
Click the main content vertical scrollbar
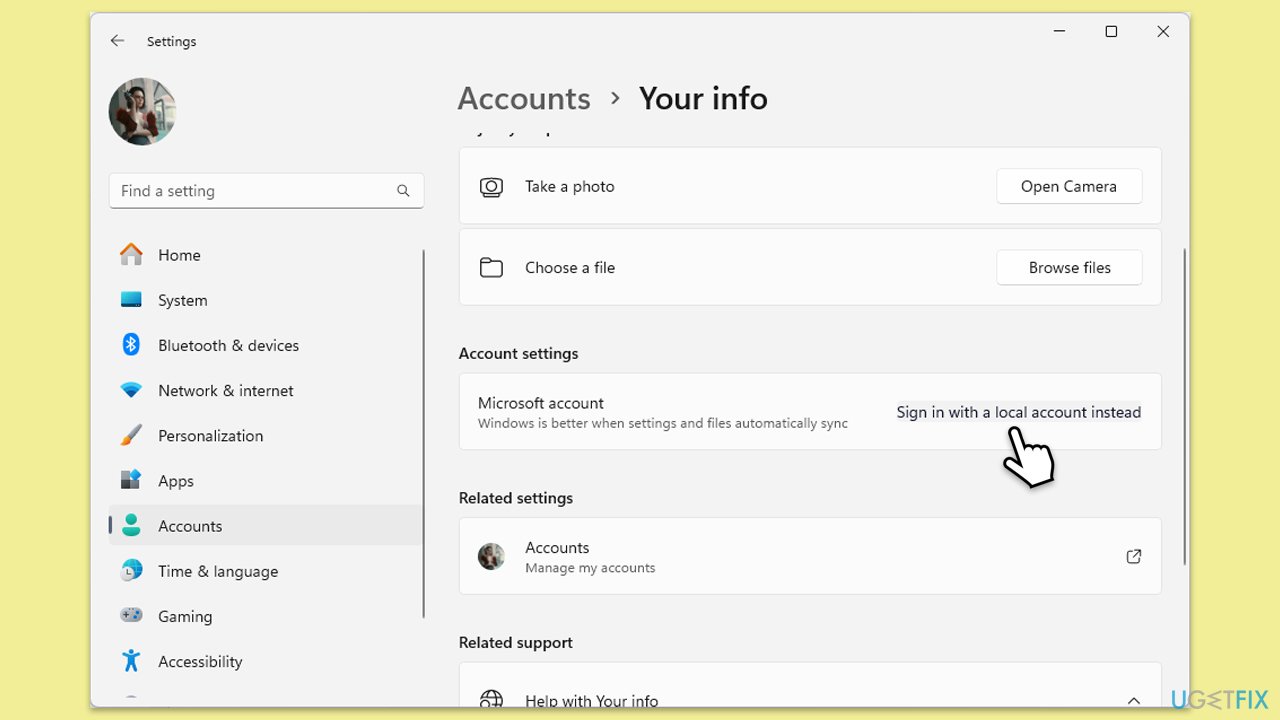(x=1185, y=406)
